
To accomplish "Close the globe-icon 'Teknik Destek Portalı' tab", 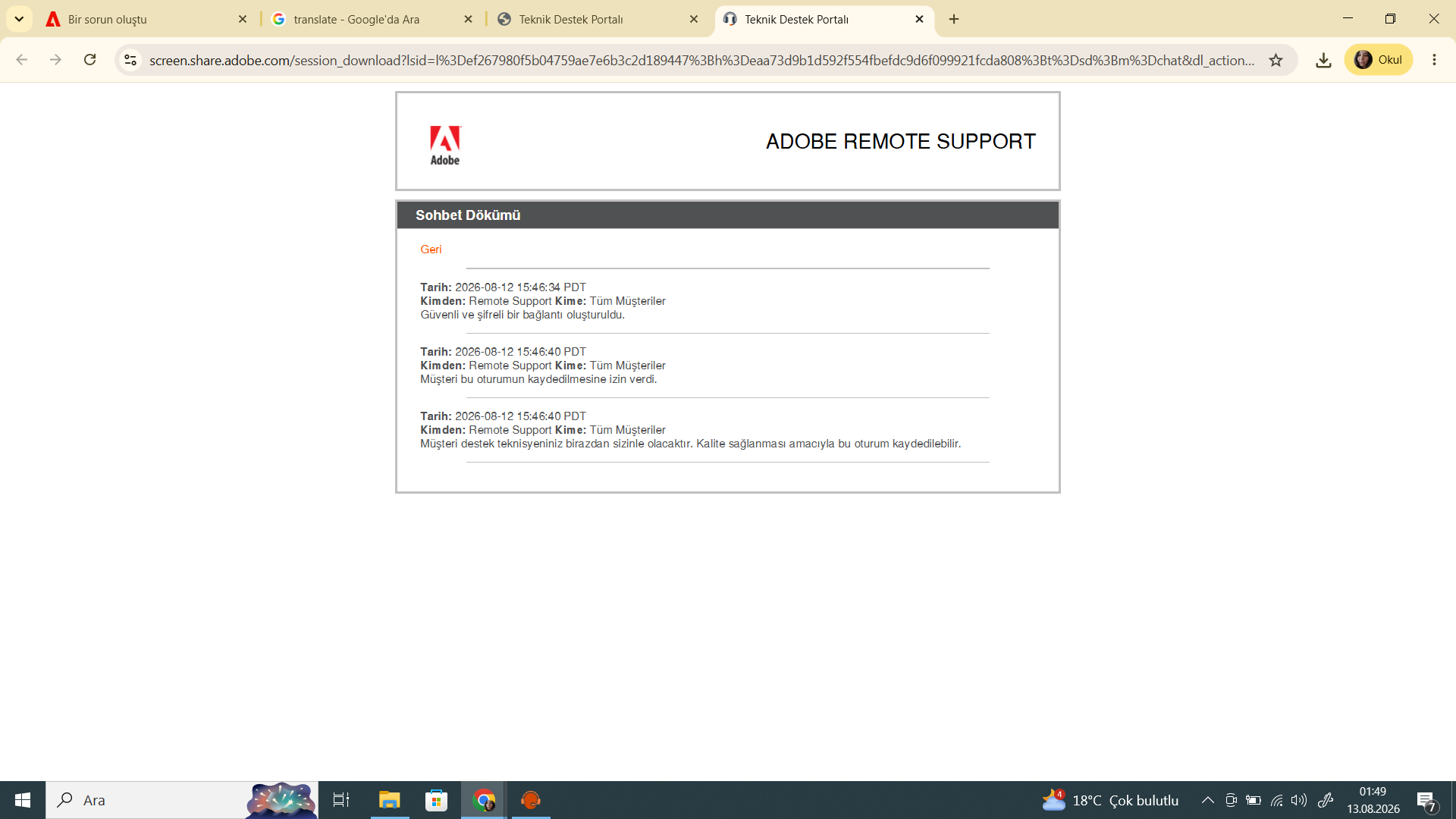I will 694,19.
